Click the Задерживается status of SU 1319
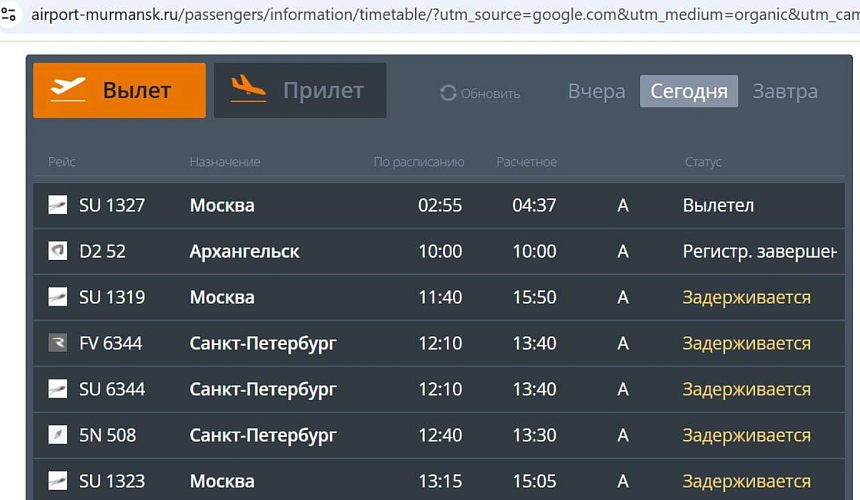This screenshot has height=500, width=860. (x=746, y=297)
